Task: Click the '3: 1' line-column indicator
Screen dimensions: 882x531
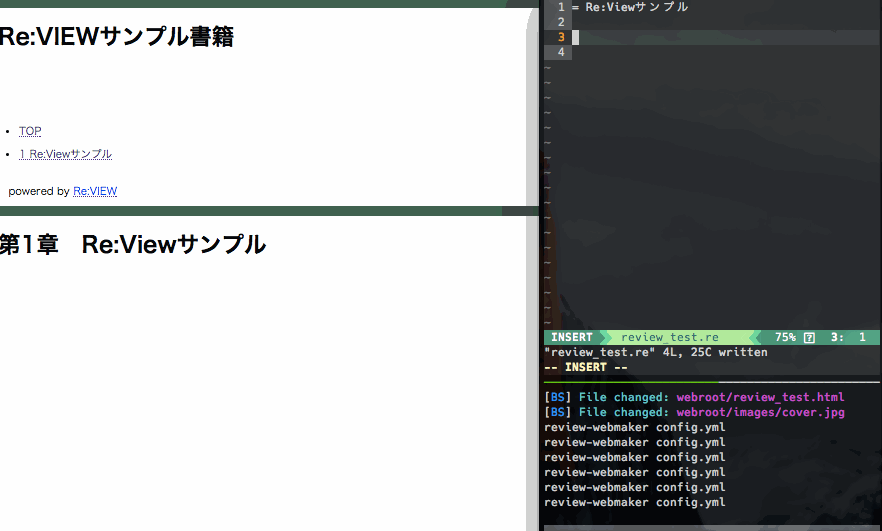Action: click(848, 337)
